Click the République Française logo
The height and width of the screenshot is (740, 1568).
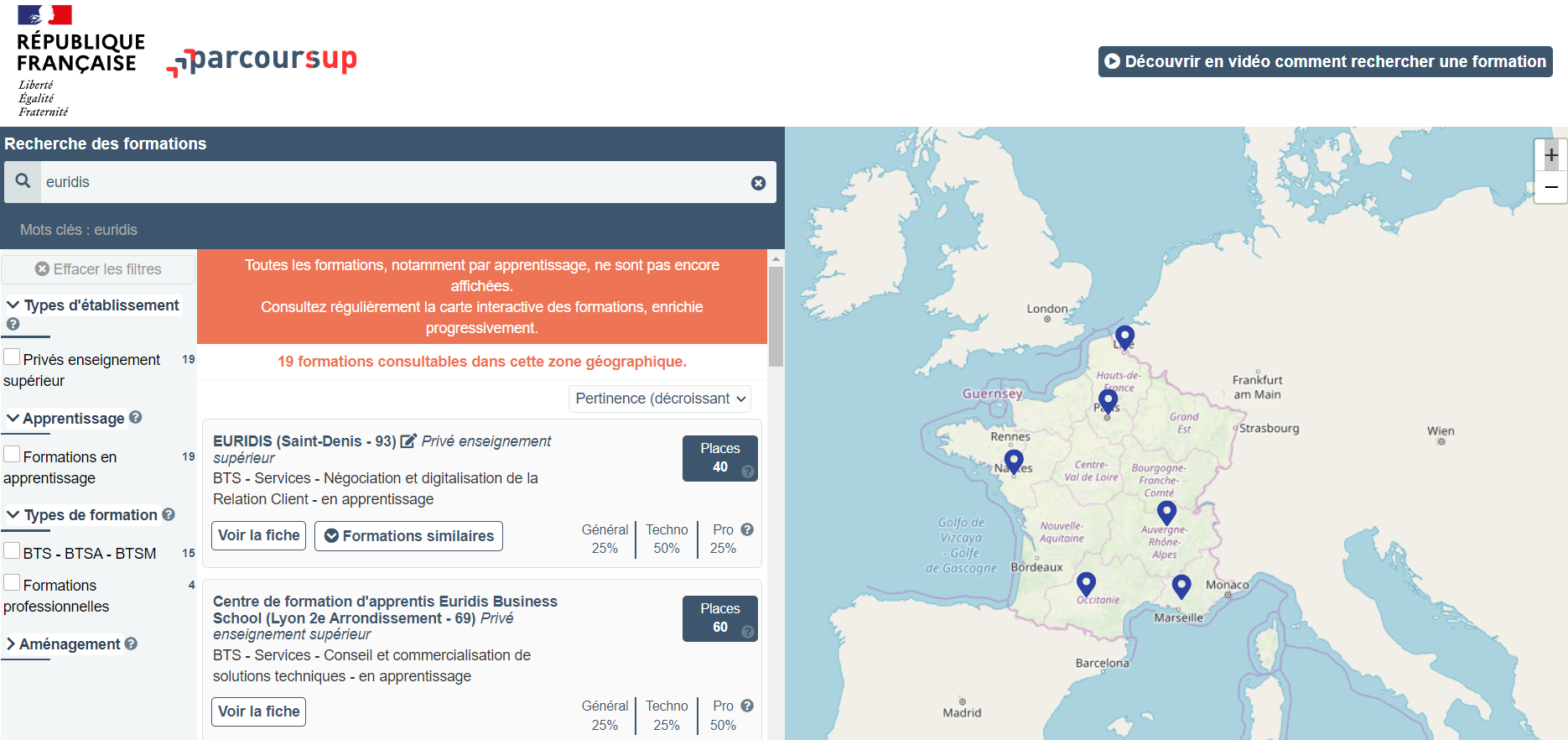click(80, 60)
